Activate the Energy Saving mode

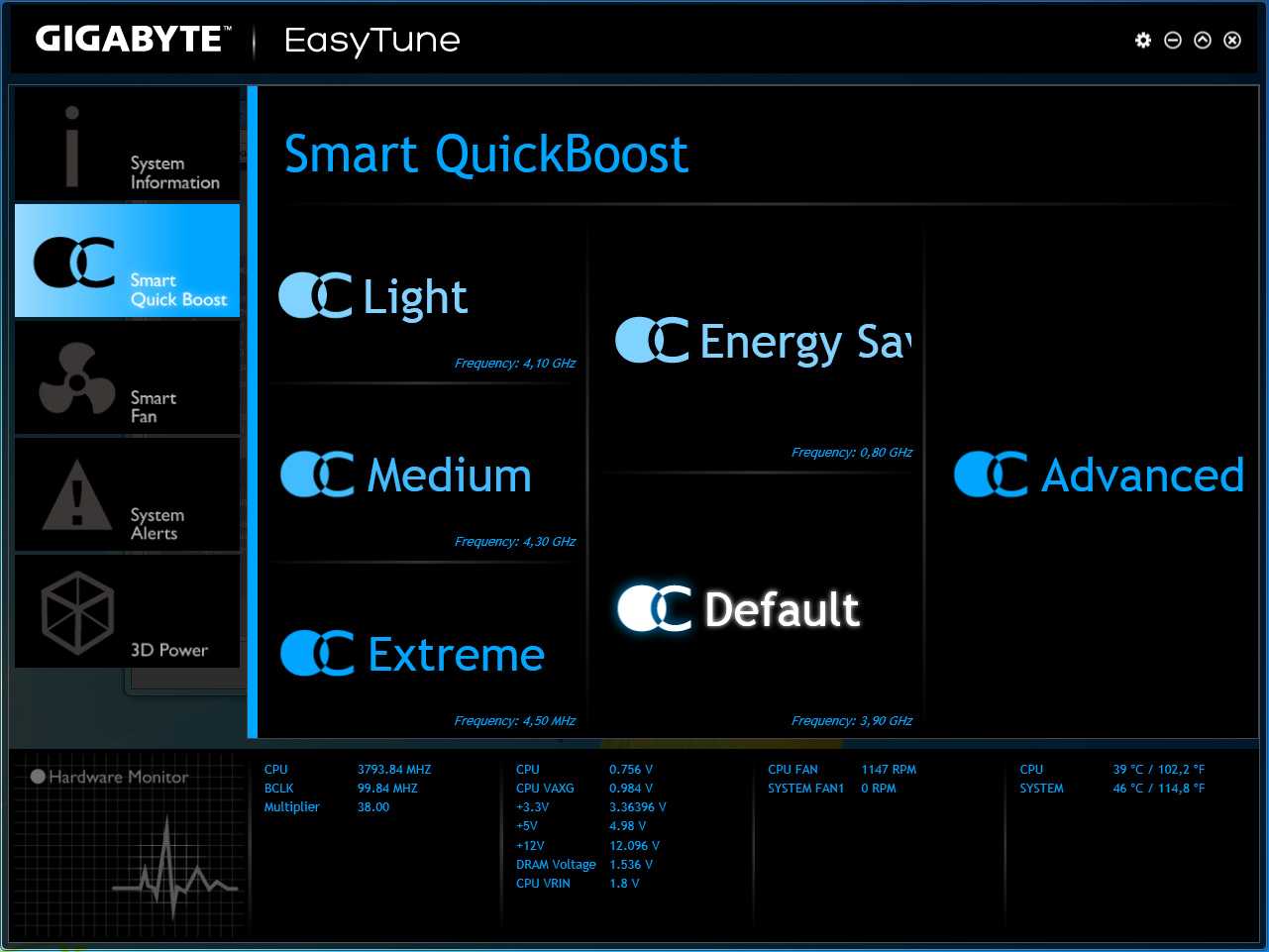pyautogui.click(x=802, y=342)
